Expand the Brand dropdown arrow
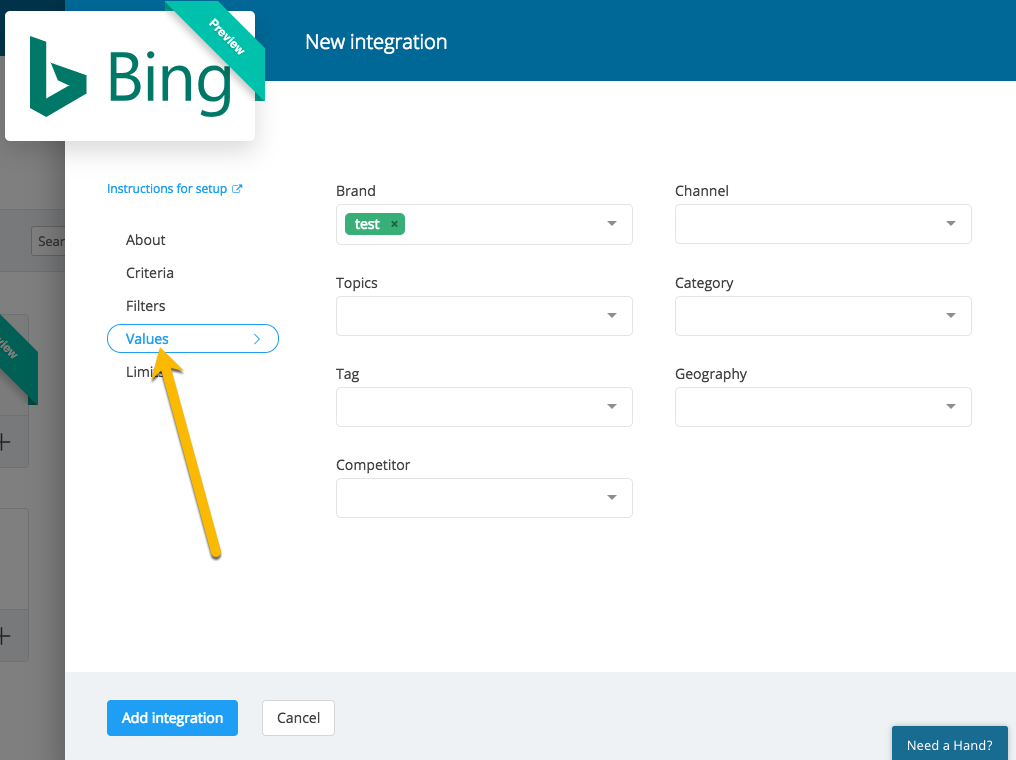The width and height of the screenshot is (1016, 760). 612,224
